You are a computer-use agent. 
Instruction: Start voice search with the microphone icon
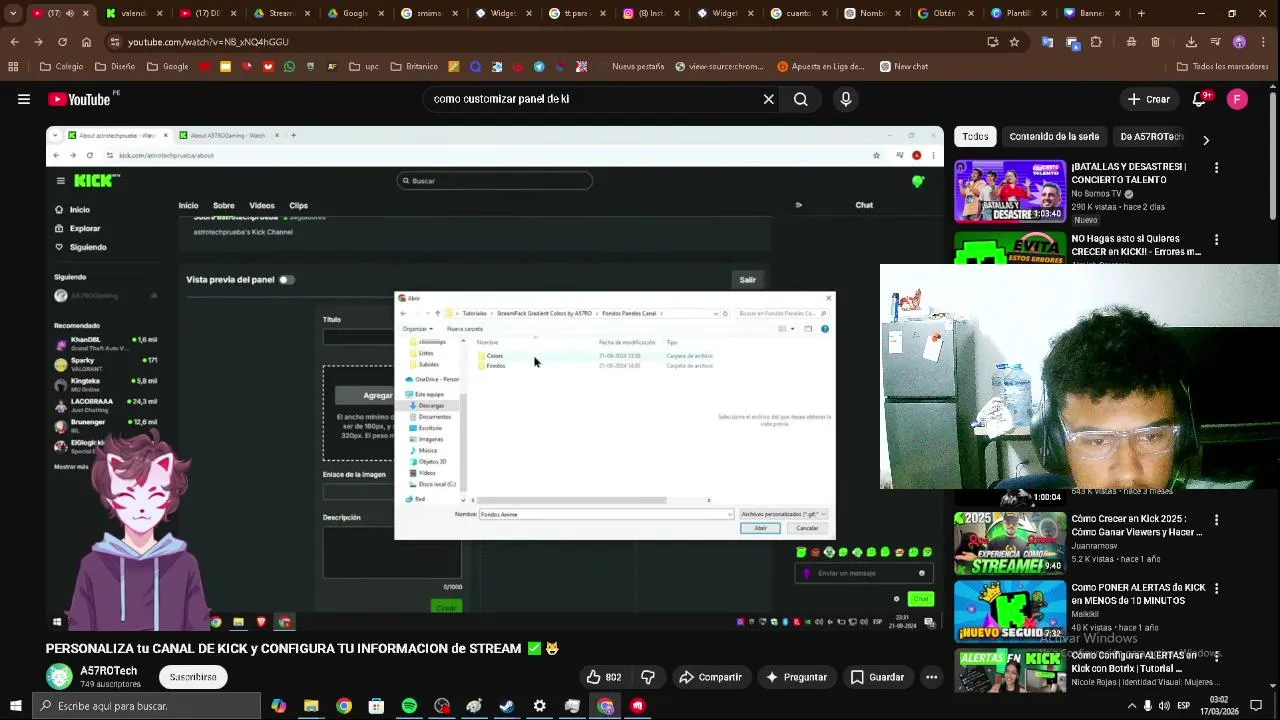(x=846, y=99)
